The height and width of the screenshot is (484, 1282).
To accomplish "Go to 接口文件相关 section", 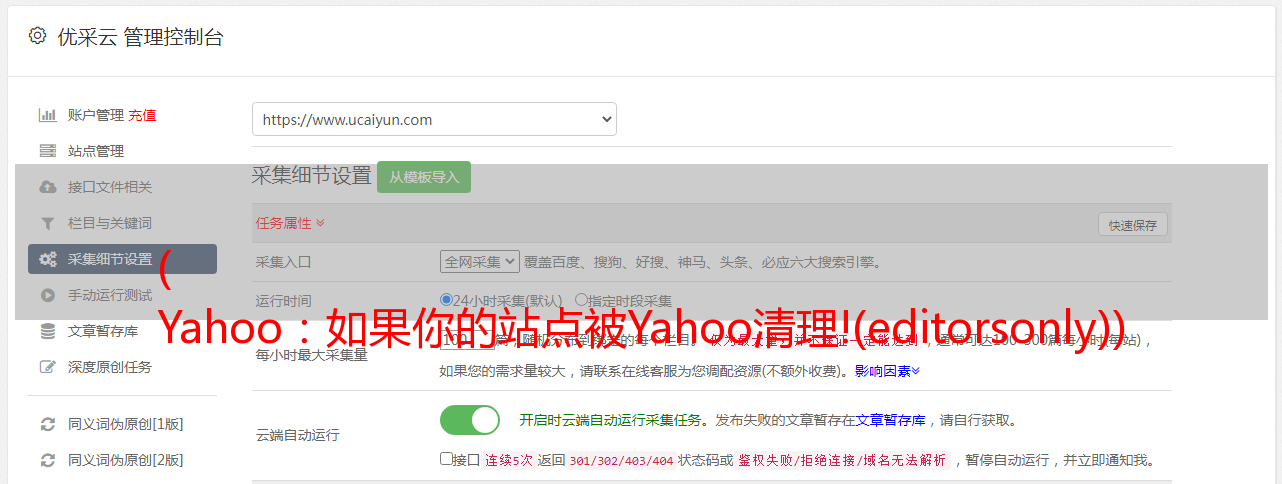I will (x=110, y=187).
